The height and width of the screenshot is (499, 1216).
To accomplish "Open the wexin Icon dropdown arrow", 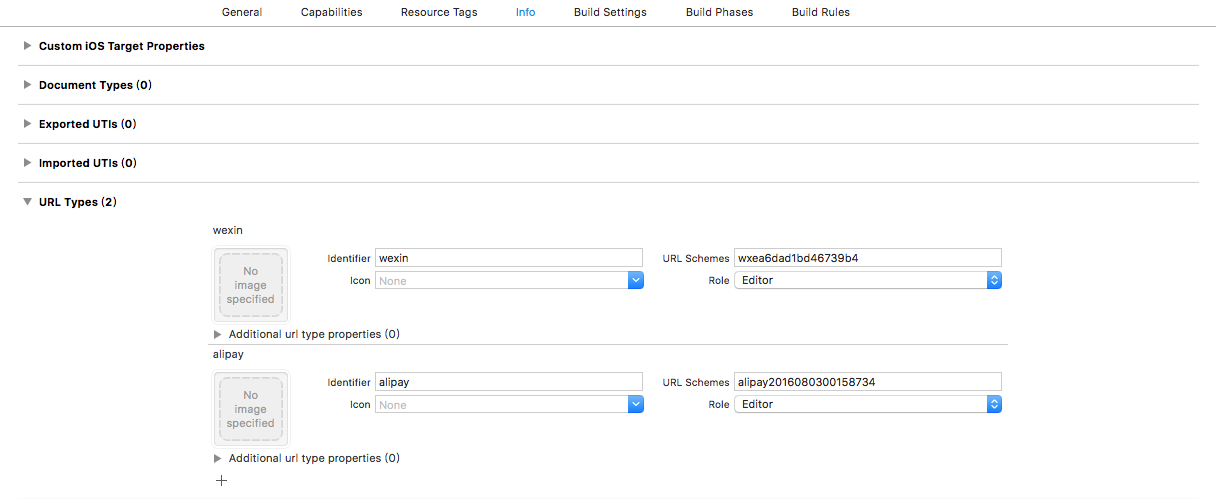I will 636,281.
